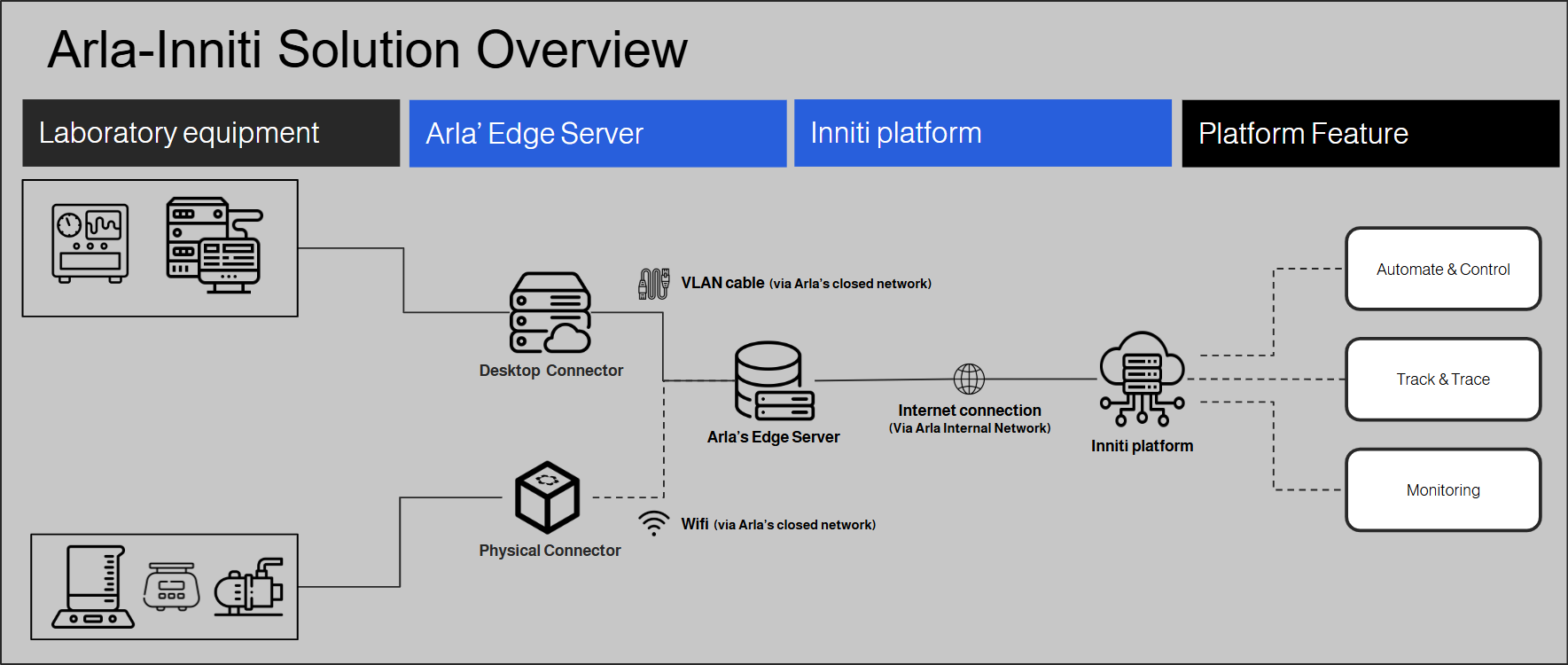The image size is (1568, 665).
Task: Select the laboratory beaker scale icon
Action: pos(93,587)
